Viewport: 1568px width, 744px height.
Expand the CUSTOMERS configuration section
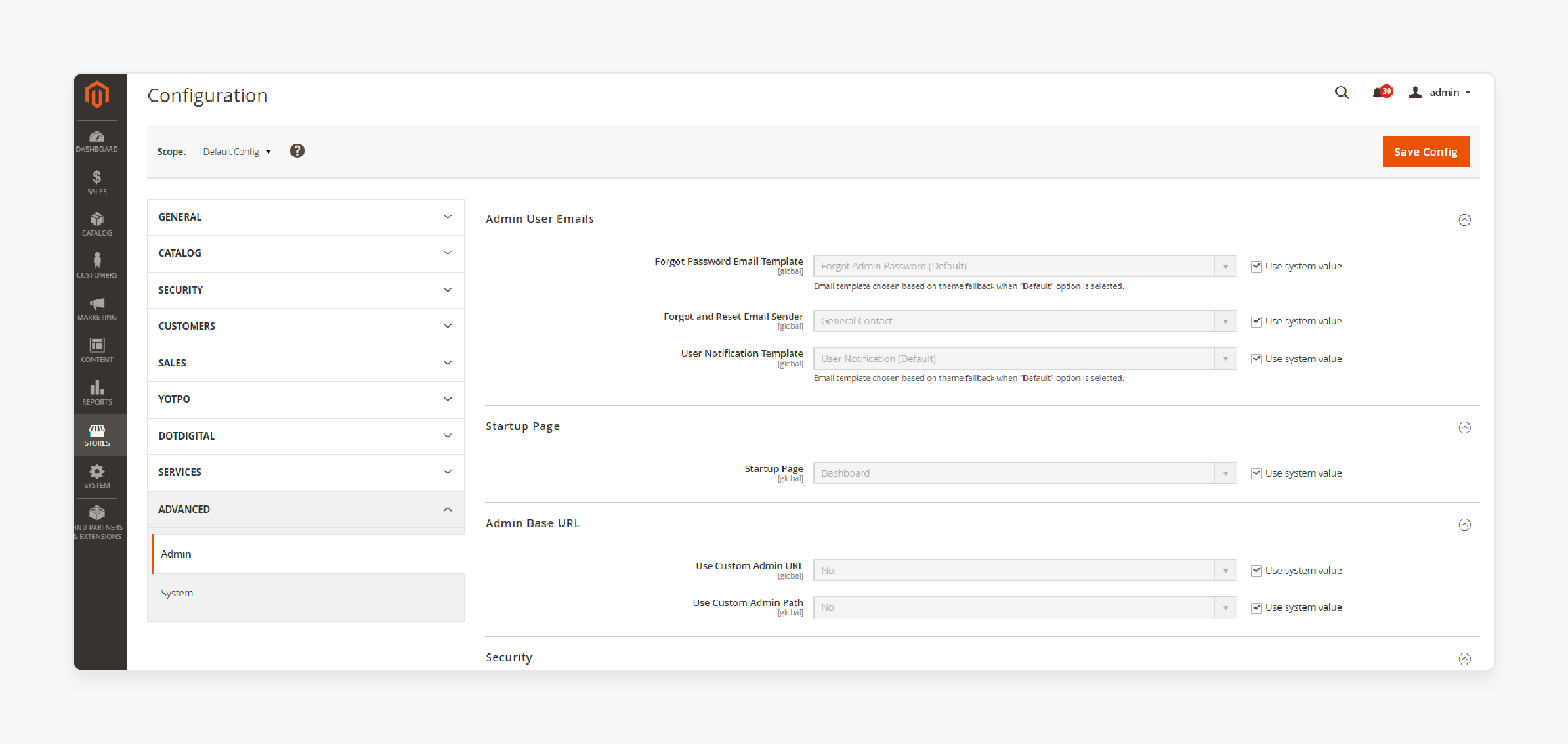tap(304, 326)
